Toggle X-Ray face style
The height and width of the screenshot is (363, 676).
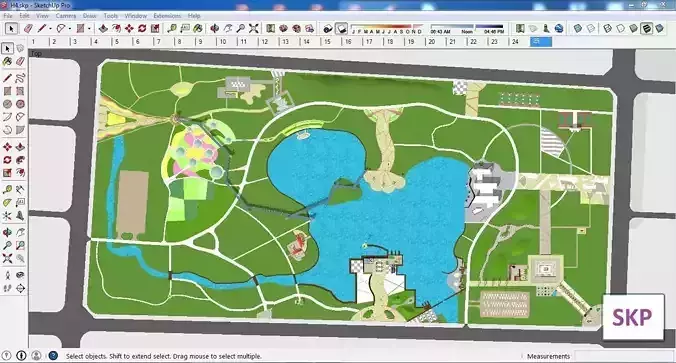click(578, 28)
